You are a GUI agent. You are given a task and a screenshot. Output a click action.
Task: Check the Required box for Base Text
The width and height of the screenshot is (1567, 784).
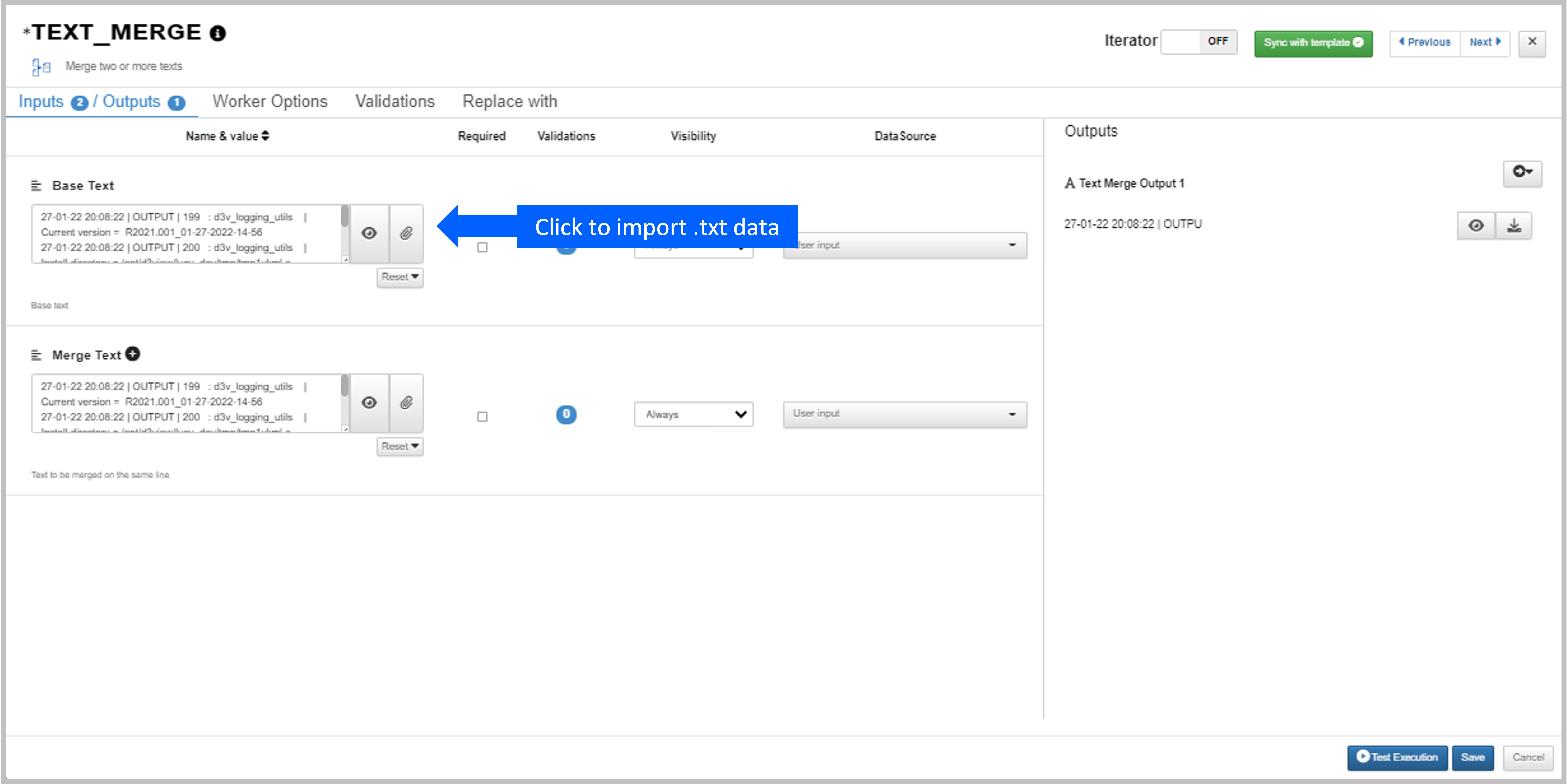482,247
